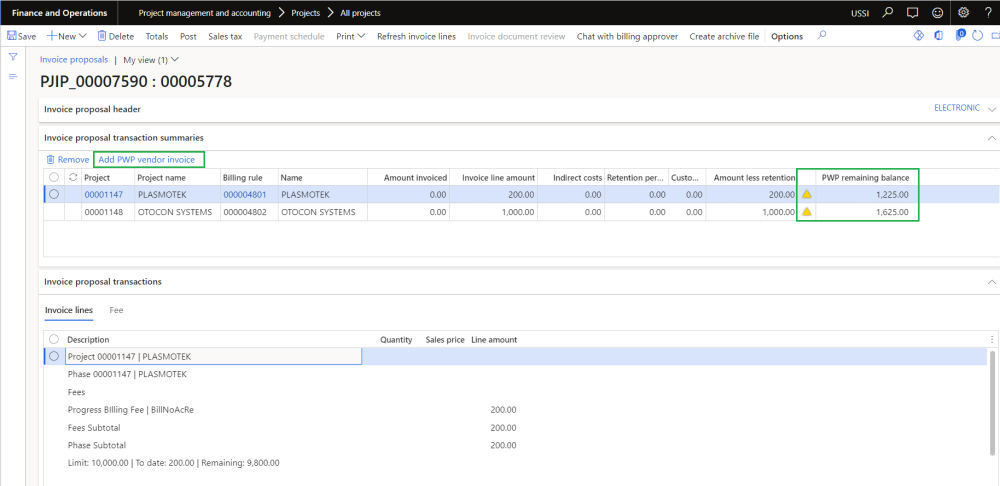The width and height of the screenshot is (1000, 486).
Task: Open the My view (1) dropdown
Action: pos(151,60)
